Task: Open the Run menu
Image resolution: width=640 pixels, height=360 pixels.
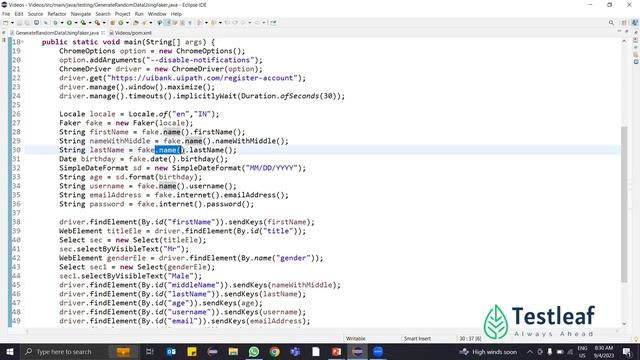Action: click(x=139, y=14)
